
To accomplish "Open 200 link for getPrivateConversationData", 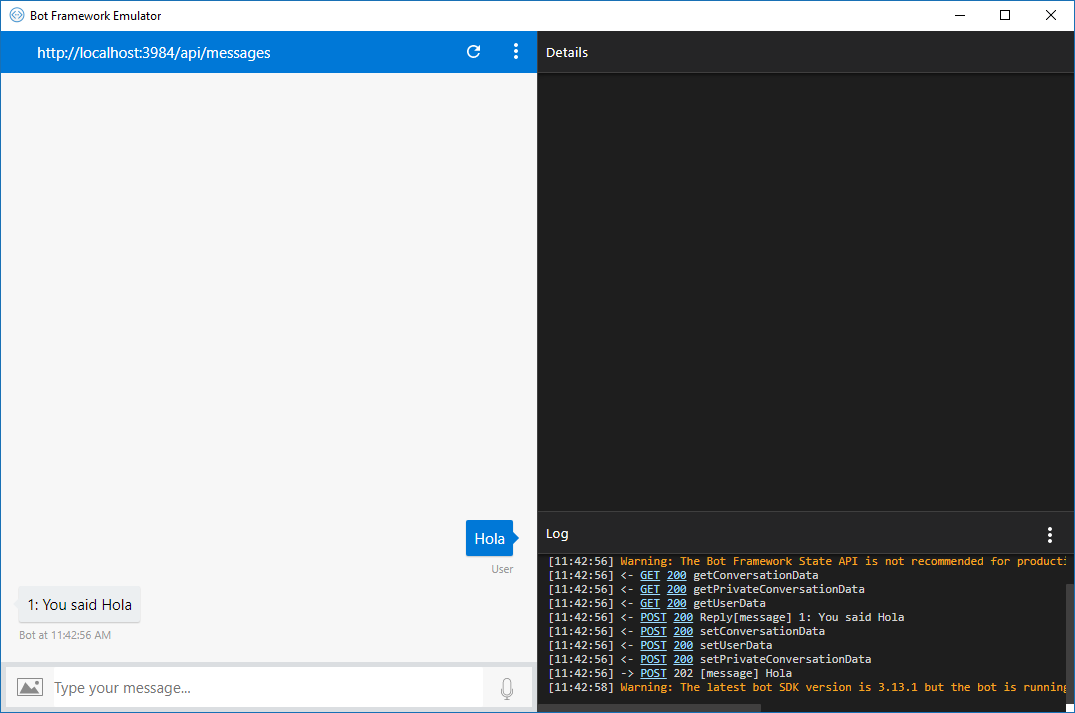I will pos(677,589).
